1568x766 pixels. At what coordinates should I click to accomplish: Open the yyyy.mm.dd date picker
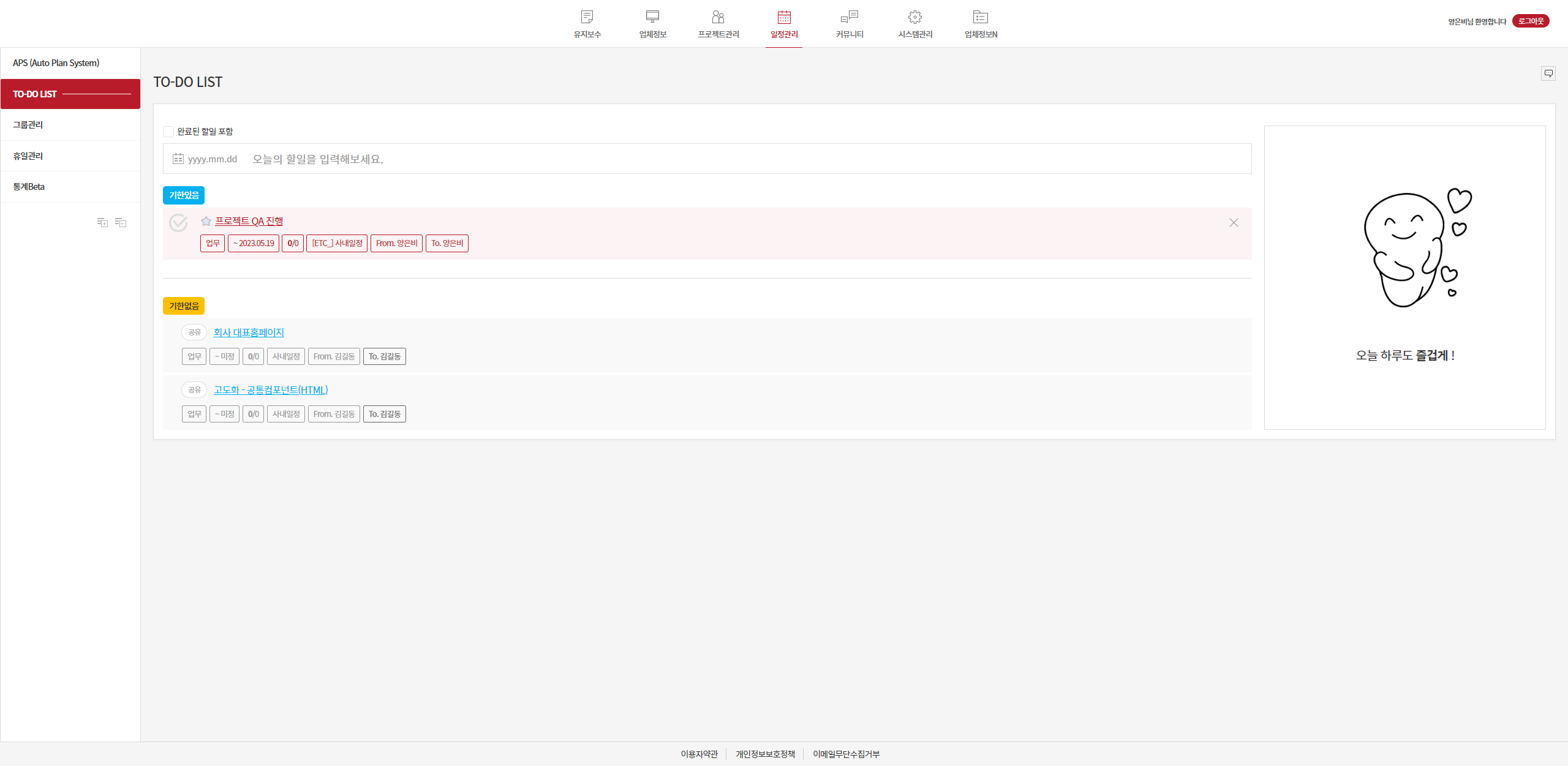click(x=205, y=159)
